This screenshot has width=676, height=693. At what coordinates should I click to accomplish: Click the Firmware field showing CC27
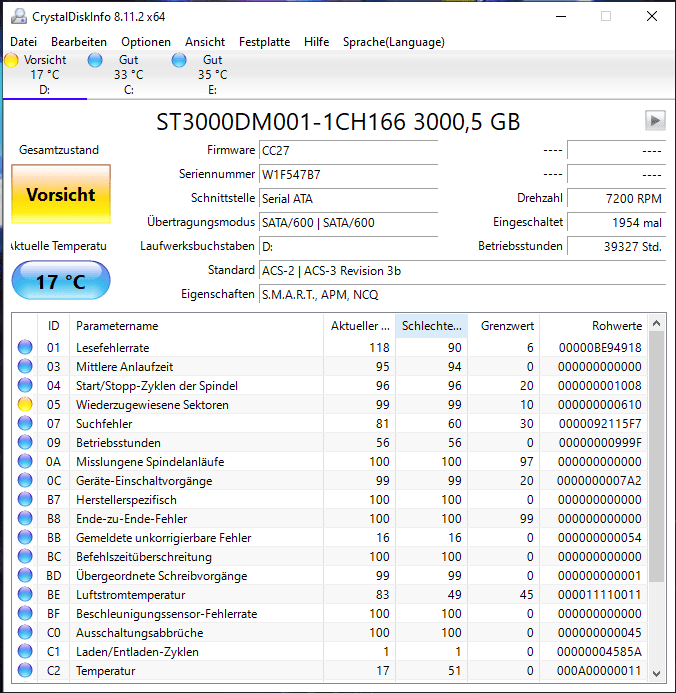(348, 151)
